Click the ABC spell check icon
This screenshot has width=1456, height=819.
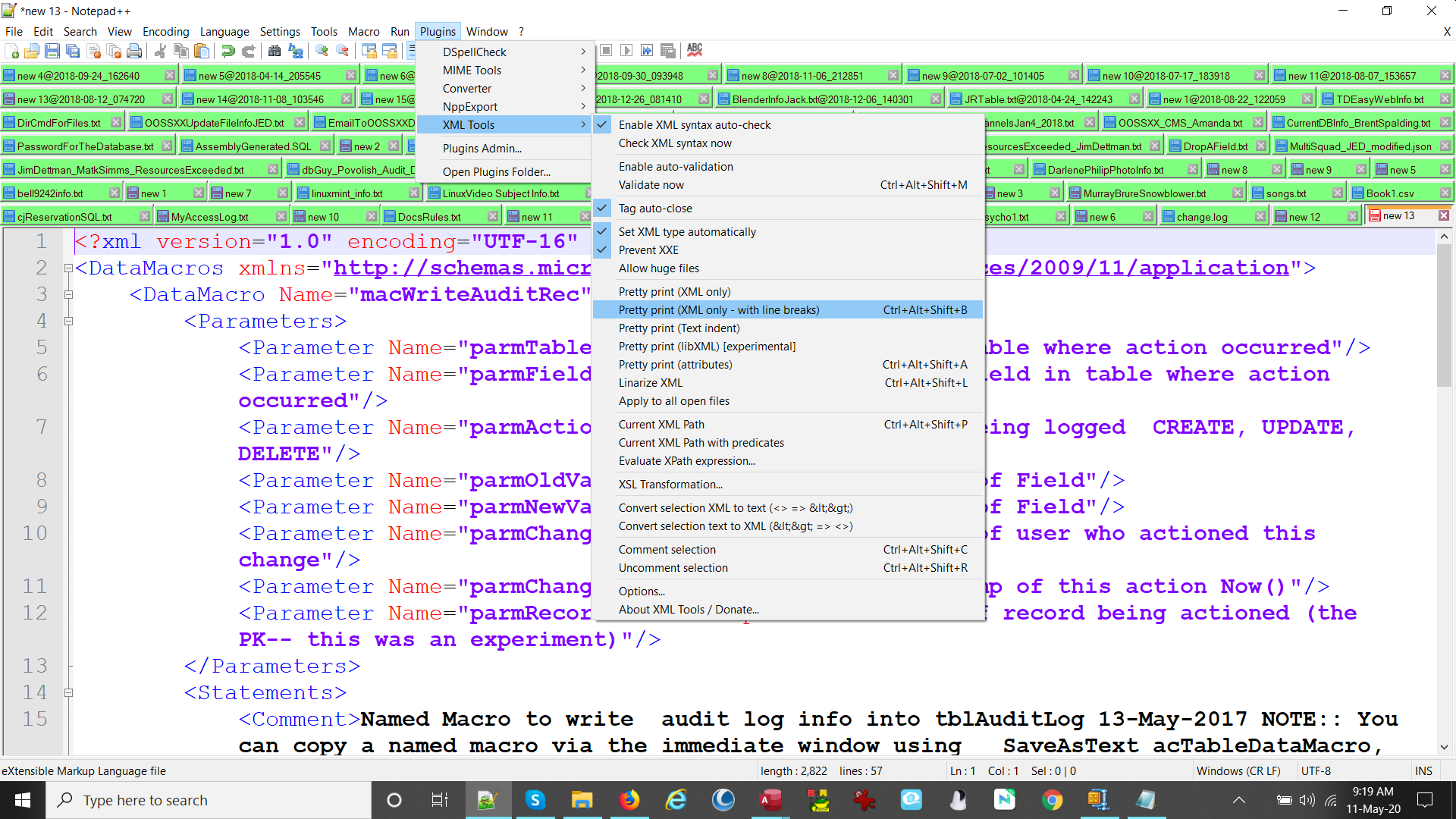coord(695,50)
